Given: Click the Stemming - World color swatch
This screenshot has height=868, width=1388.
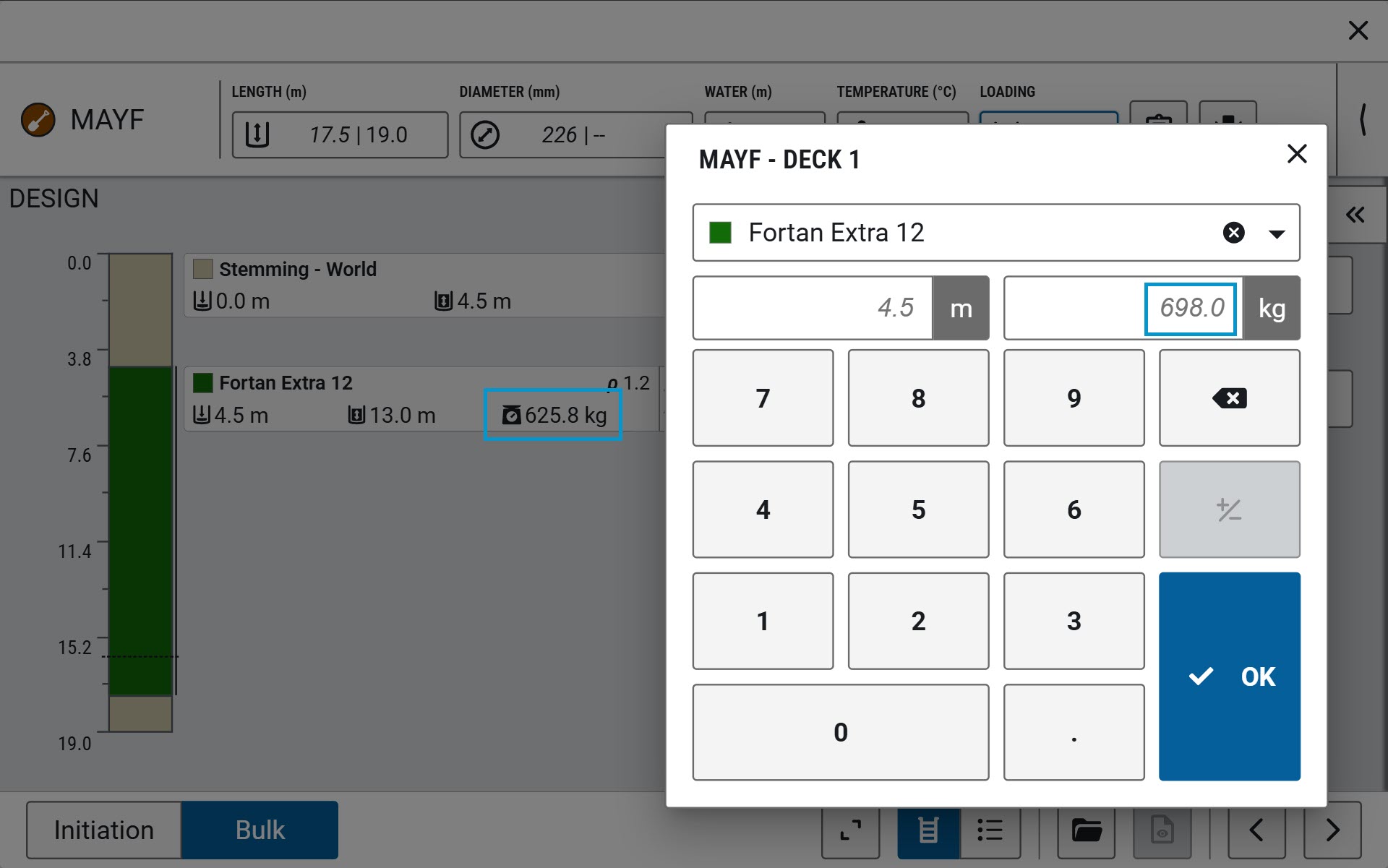Looking at the screenshot, I should click(203, 270).
